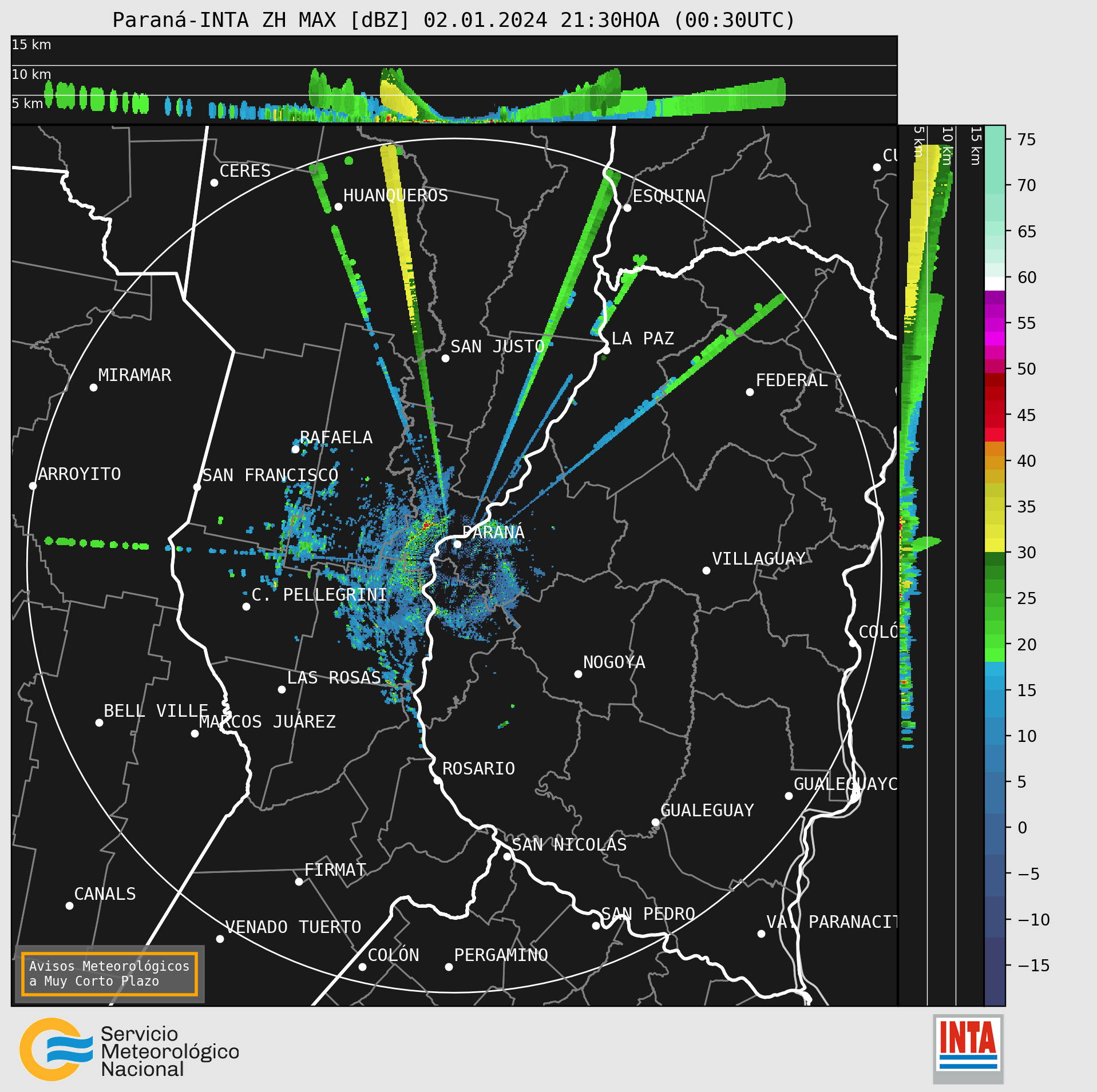1097x1092 pixels.
Task: Click the Paraná radar site marker dot
Action: pyautogui.click(x=457, y=544)
